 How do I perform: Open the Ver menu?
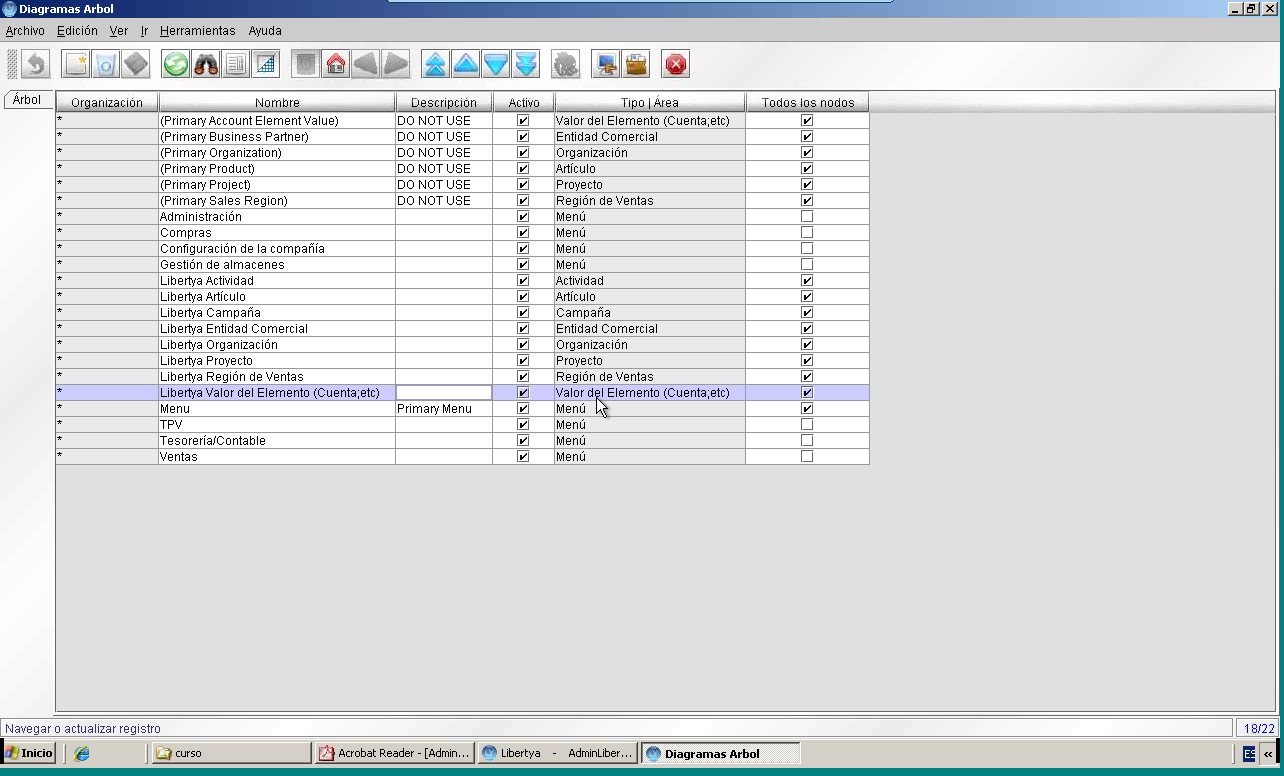119,31
